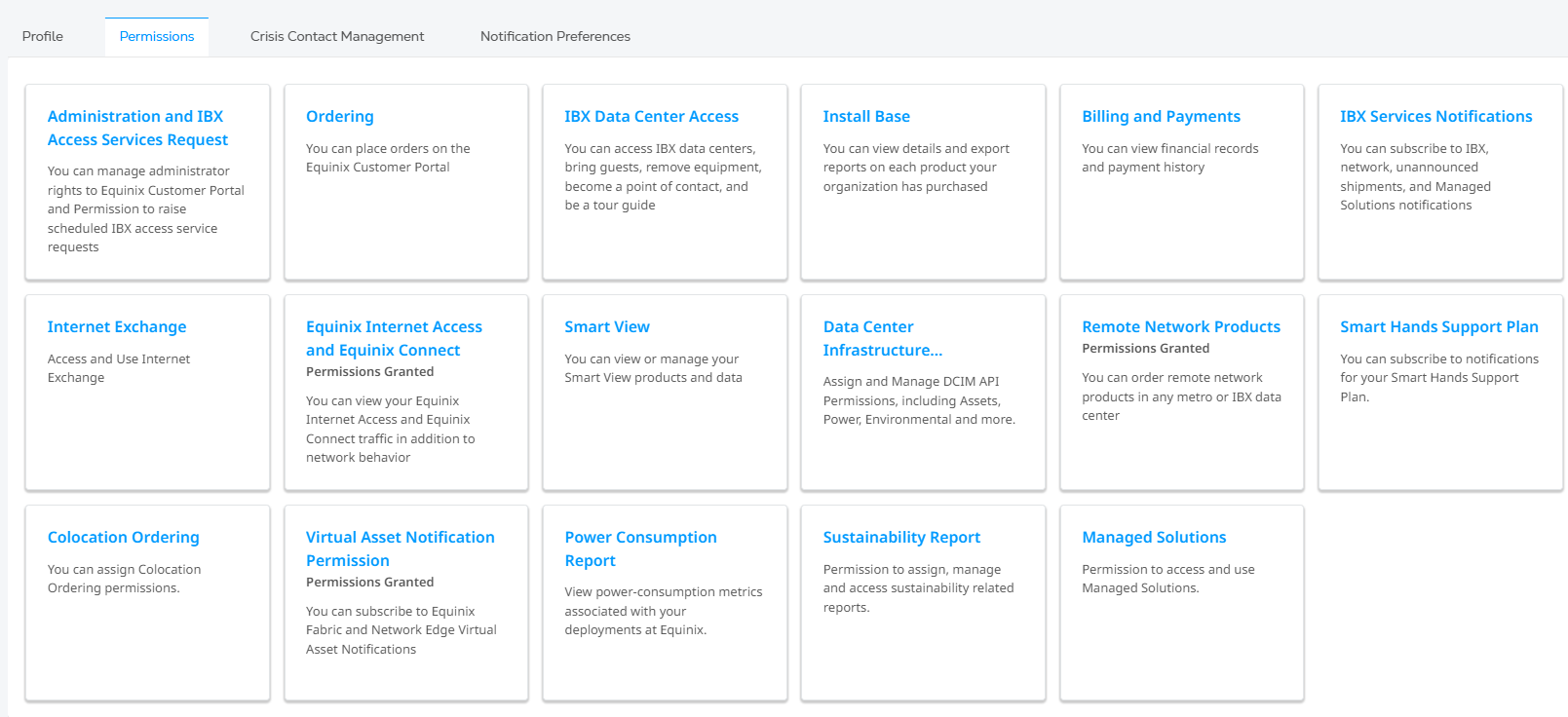The width and height of the screenshot is (1568, 717).
Task: Click 'Permission to access and use' text
Action: click(x=1168, y=570)
